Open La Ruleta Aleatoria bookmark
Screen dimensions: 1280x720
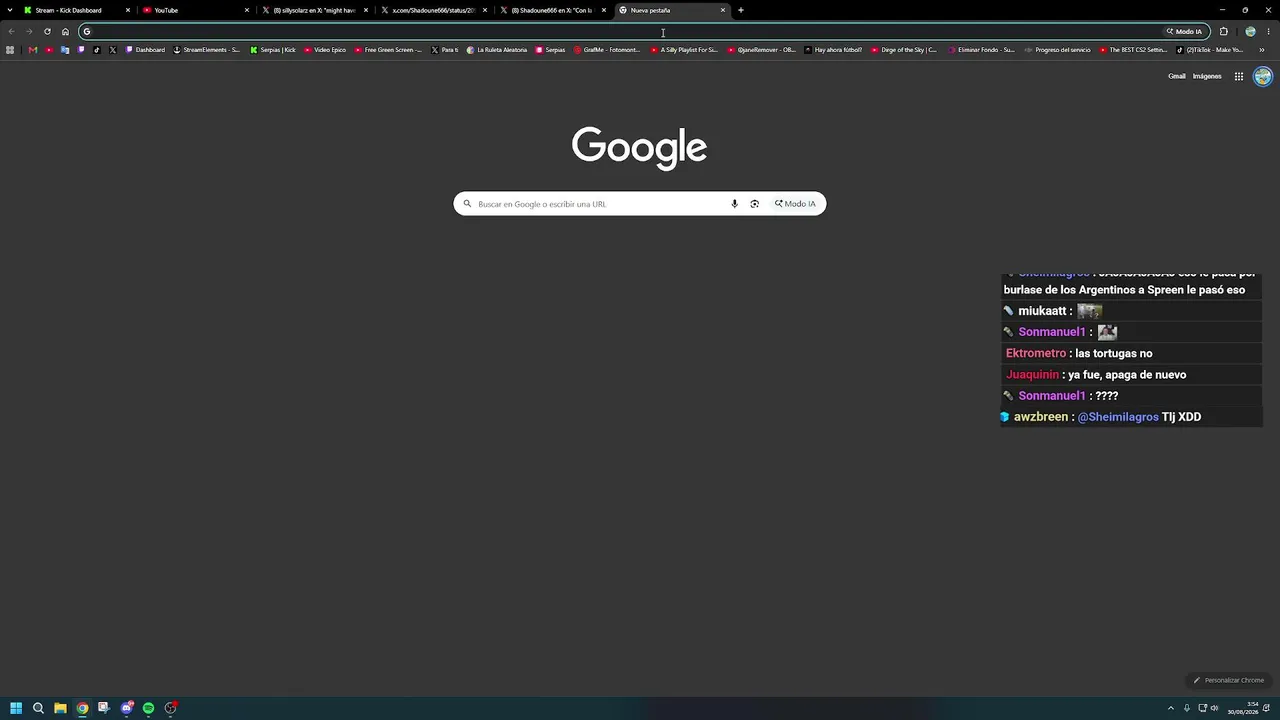[496, 50]
